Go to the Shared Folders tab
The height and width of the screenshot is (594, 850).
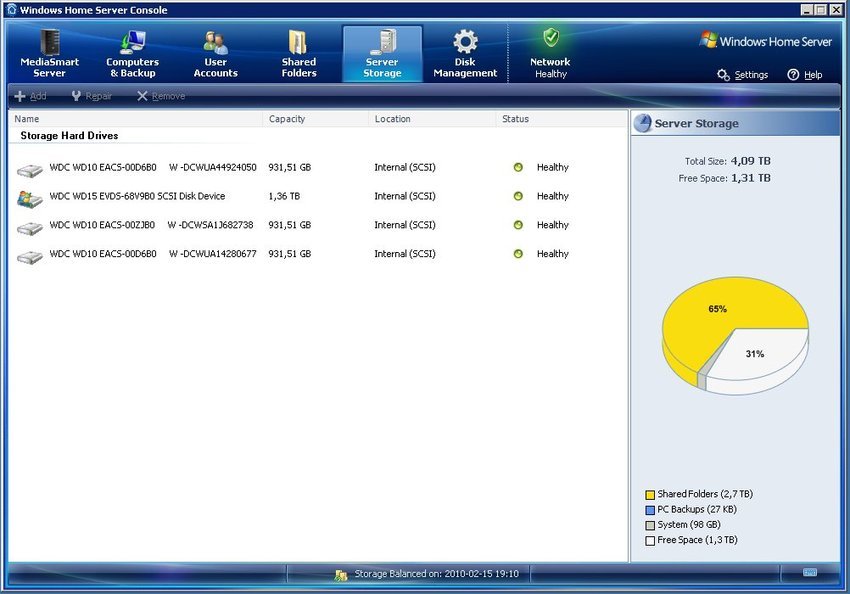(x=299, y=54)
